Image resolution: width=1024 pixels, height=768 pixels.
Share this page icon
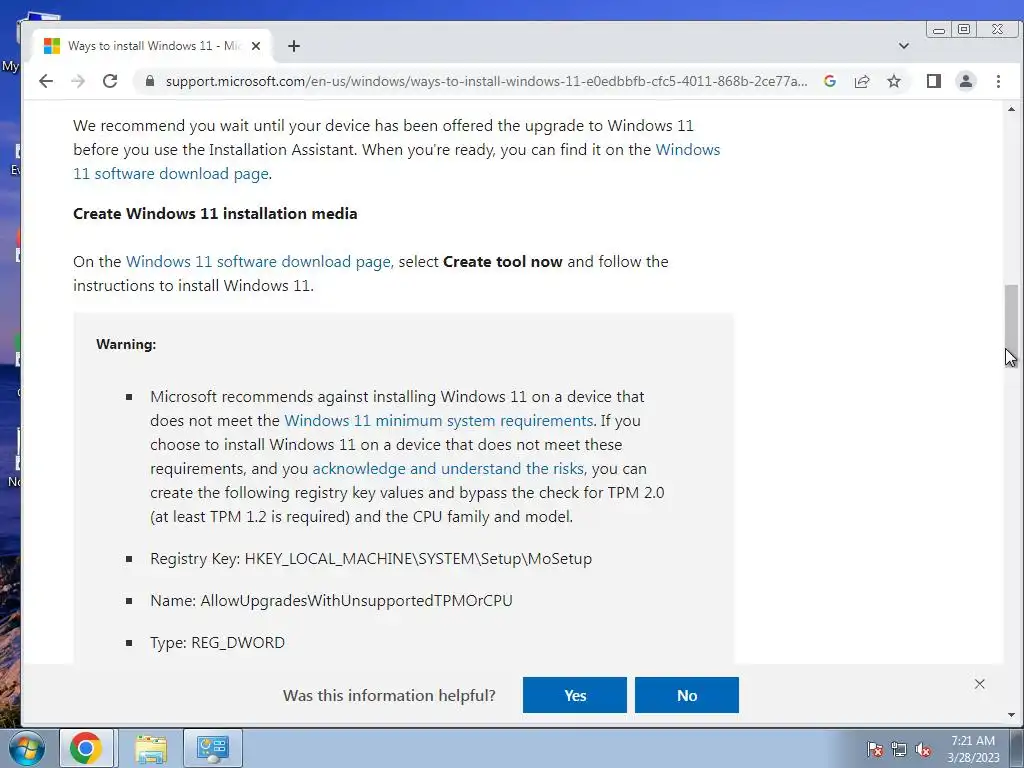pyautogui.click(x=862, y=81)
